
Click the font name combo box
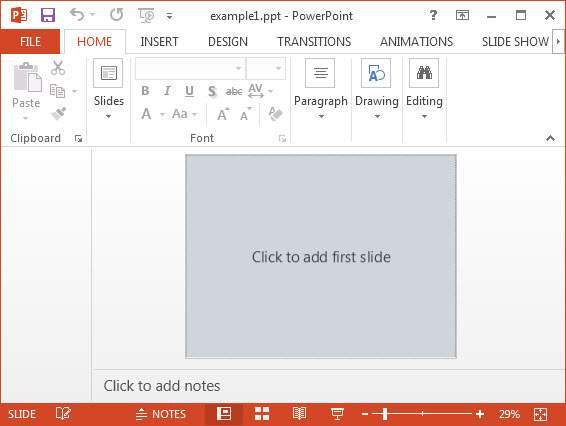pyautogui.click(x=190, y=68)
